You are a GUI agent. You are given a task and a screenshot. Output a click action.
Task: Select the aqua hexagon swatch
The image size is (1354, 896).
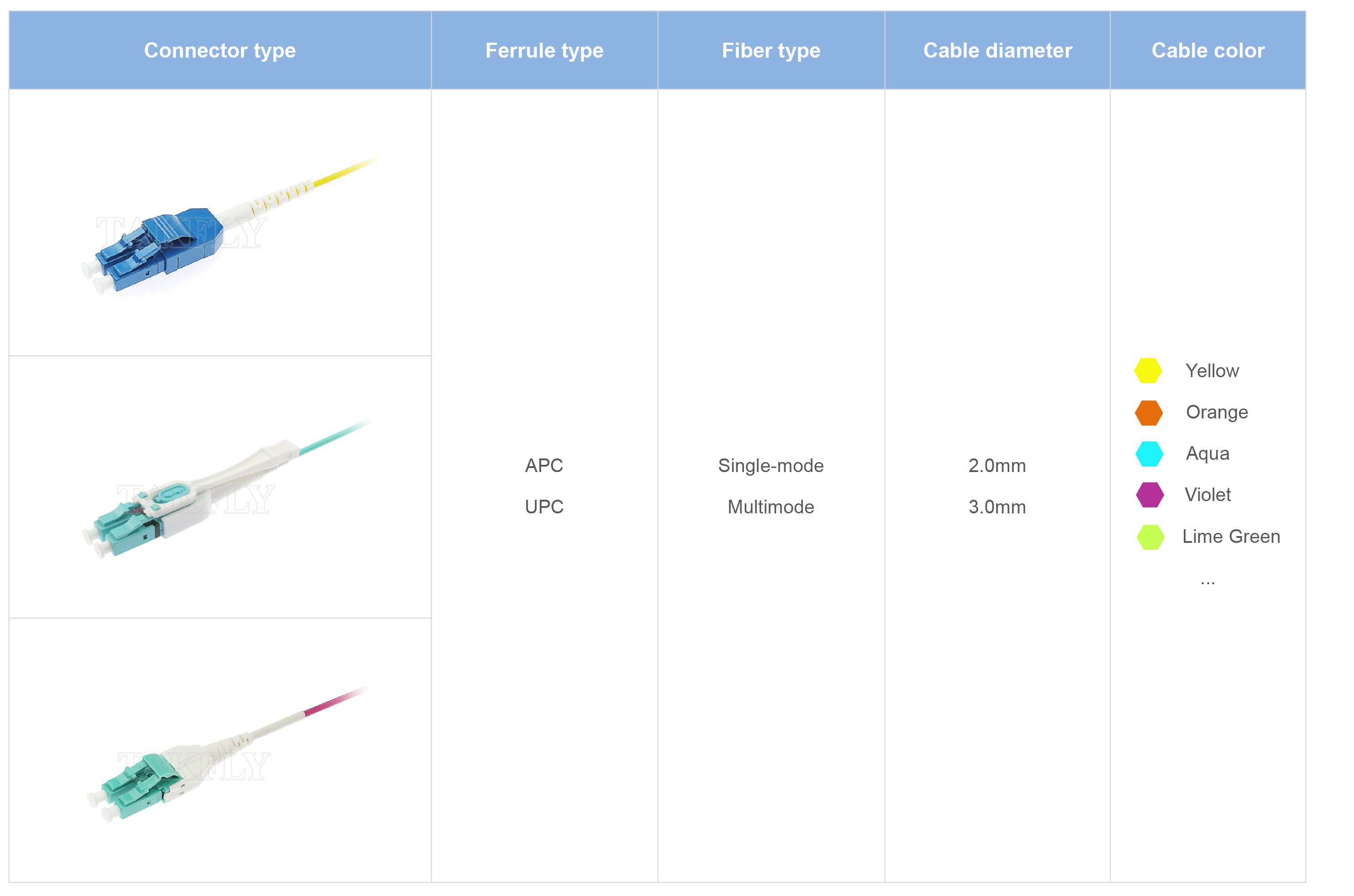1149,454
